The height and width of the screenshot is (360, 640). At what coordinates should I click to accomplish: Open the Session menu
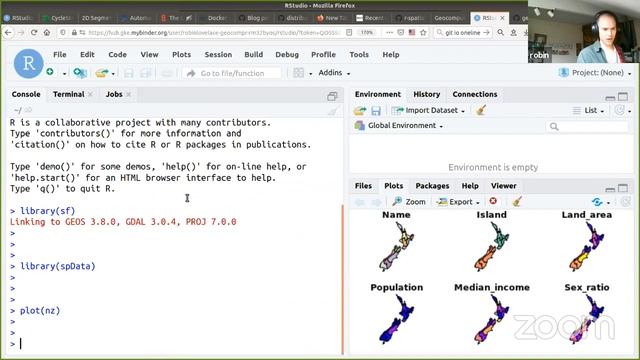(x=218, y=55)
